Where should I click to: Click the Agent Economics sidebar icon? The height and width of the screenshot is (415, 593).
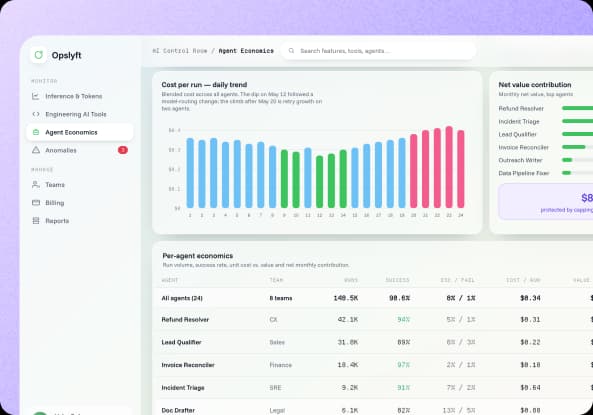(x=36, y=132)
